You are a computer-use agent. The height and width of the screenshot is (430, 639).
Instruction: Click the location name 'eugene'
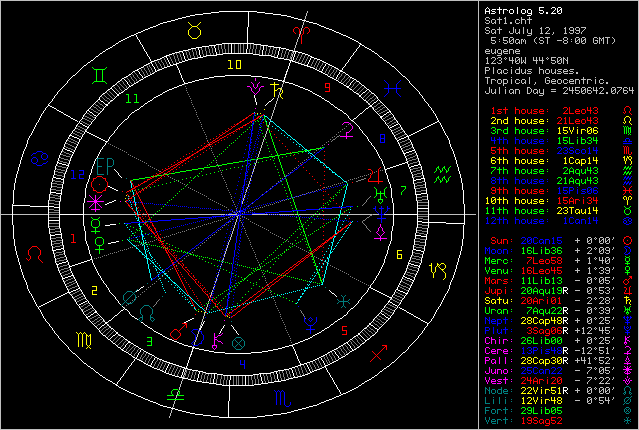coord(502,51)
